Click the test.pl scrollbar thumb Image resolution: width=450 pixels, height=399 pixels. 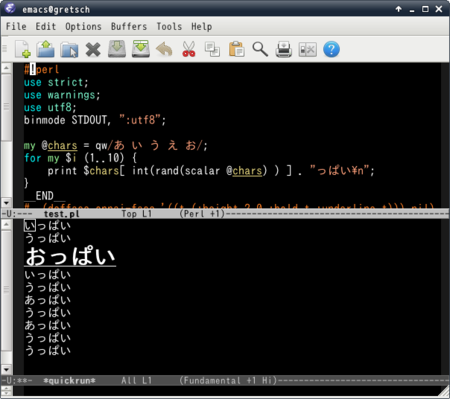point(6,107)
